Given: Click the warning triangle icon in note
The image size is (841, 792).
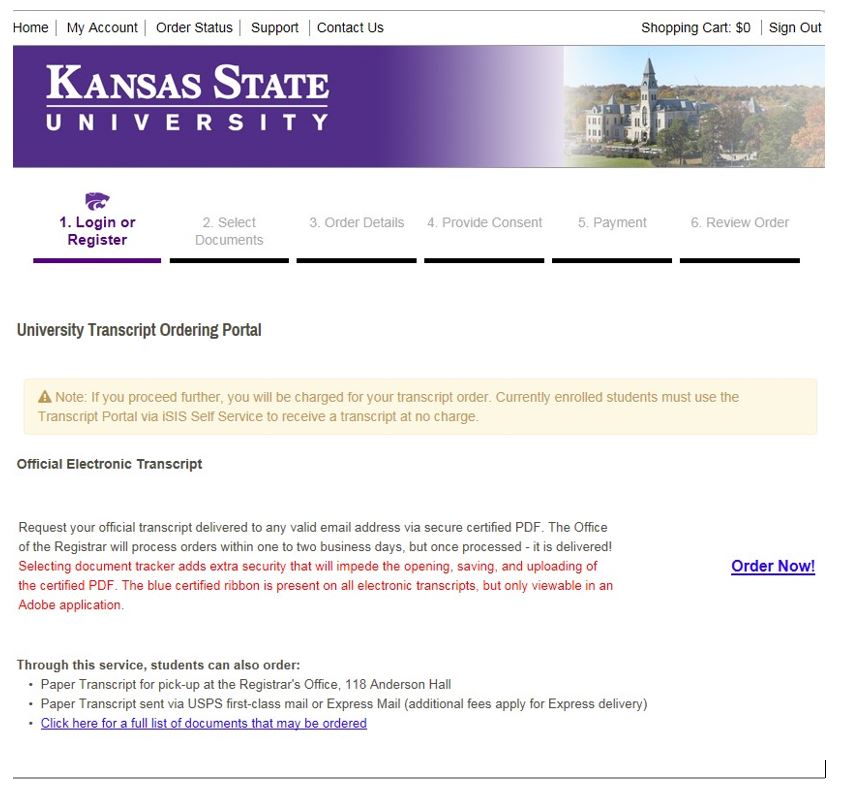Looking at the screenshot, I should pos(45,397).
